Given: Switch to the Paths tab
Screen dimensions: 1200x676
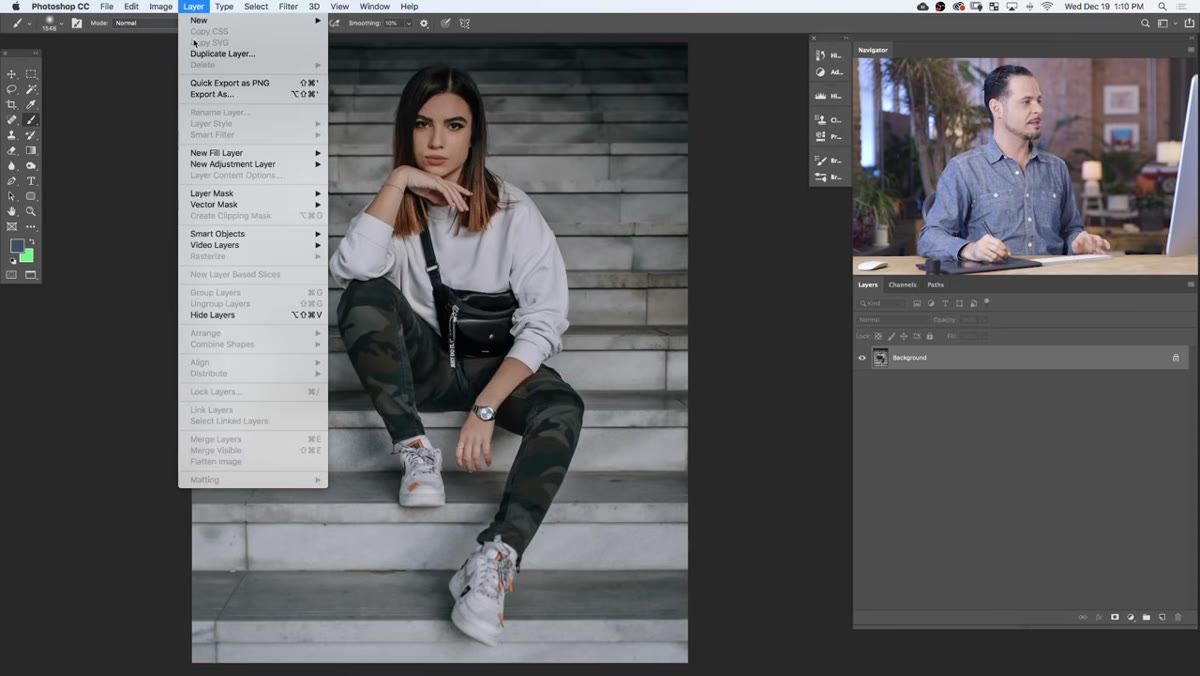Looking at the screenshot, I should (x=935, y=285).
